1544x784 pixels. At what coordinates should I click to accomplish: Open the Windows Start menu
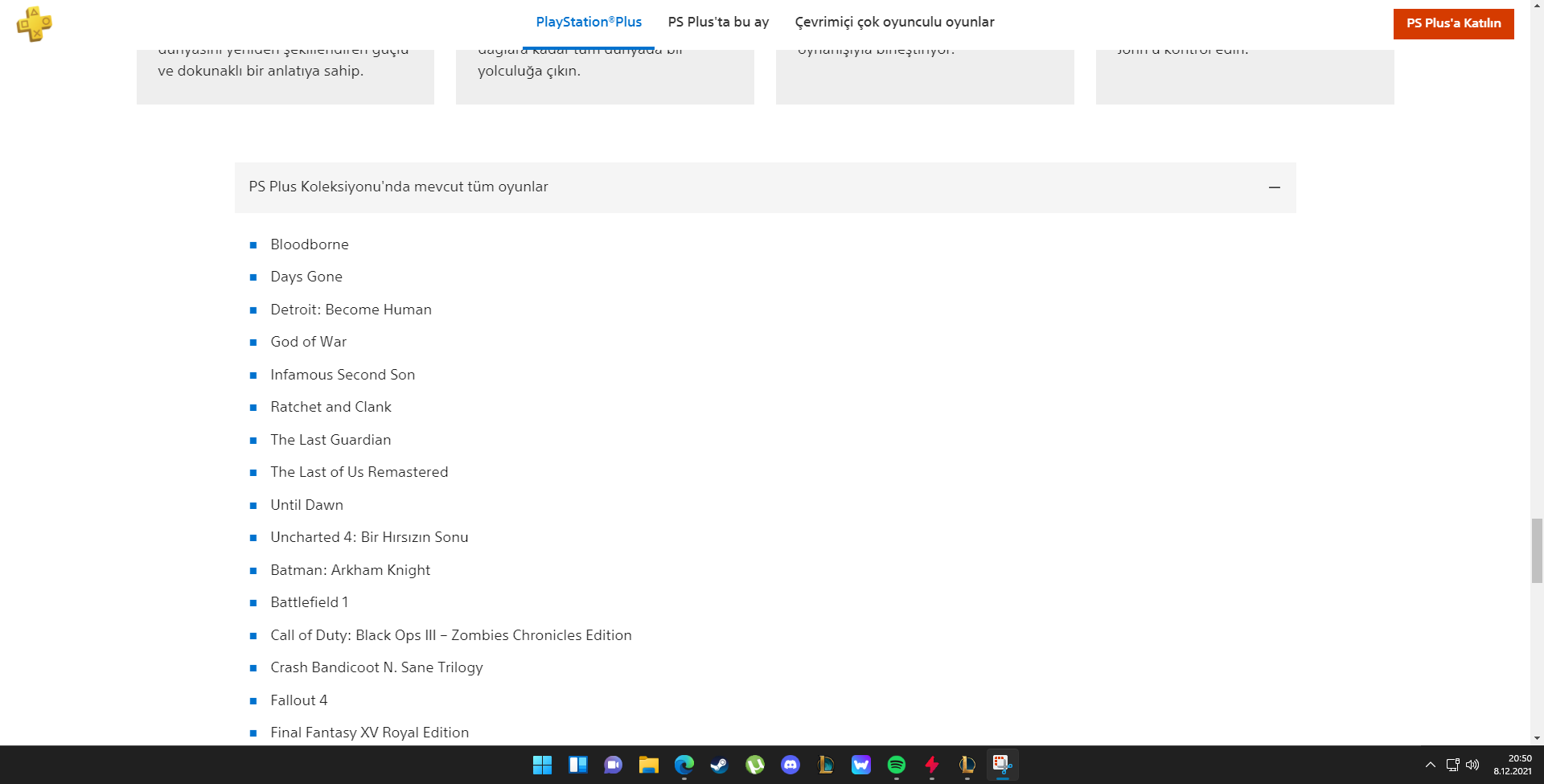[x=542, y=765]
